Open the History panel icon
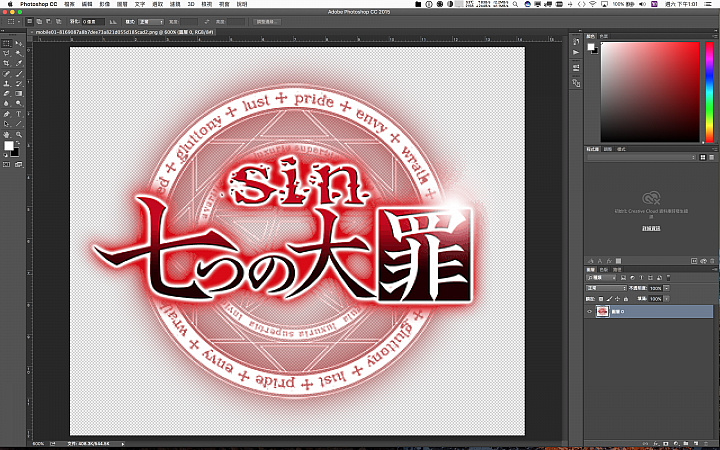 click(576, 41)
